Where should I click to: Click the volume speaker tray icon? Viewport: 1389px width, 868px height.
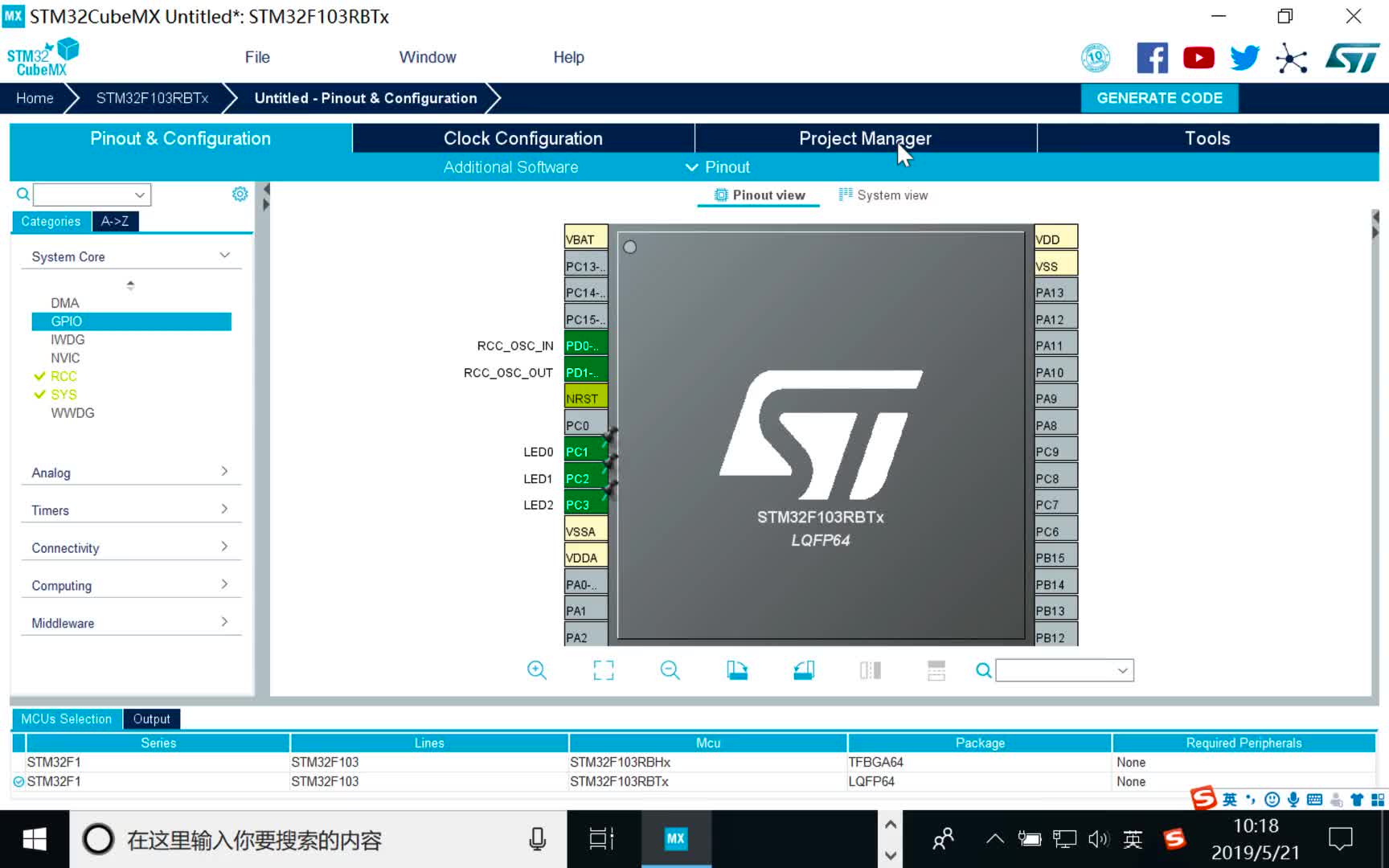[x=1098, y=840]
